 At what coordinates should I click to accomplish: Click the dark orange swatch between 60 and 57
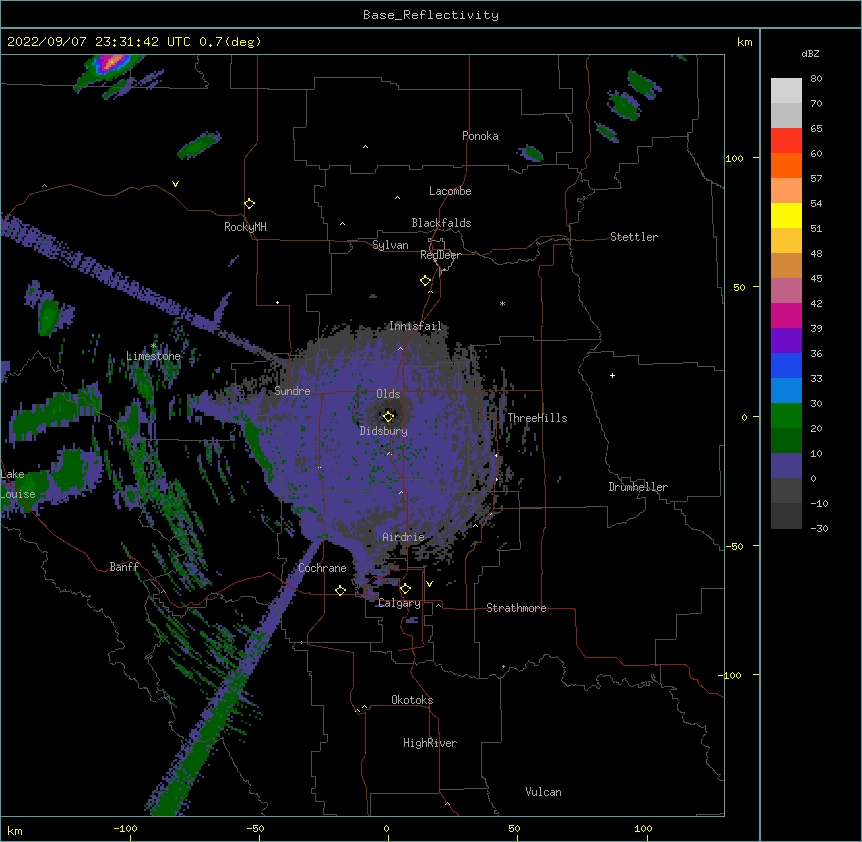pyautogui.click(x=786, y=165)
